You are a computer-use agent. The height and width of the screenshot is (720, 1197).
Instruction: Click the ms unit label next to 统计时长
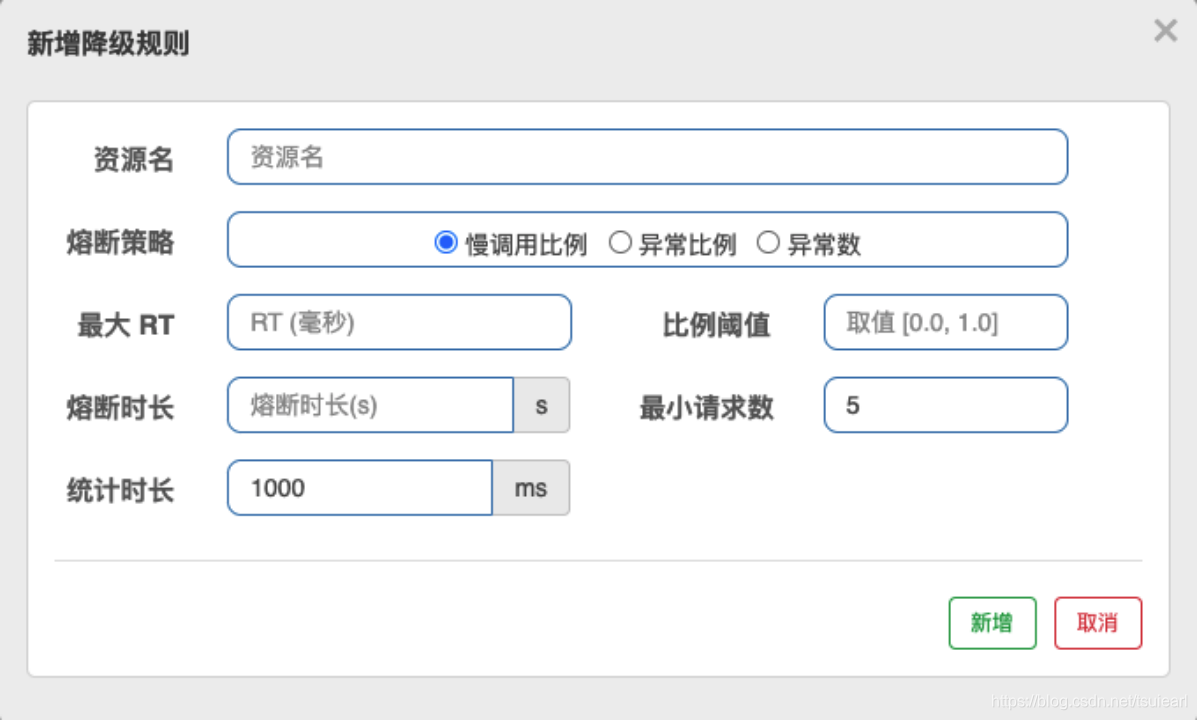(531, 488)
